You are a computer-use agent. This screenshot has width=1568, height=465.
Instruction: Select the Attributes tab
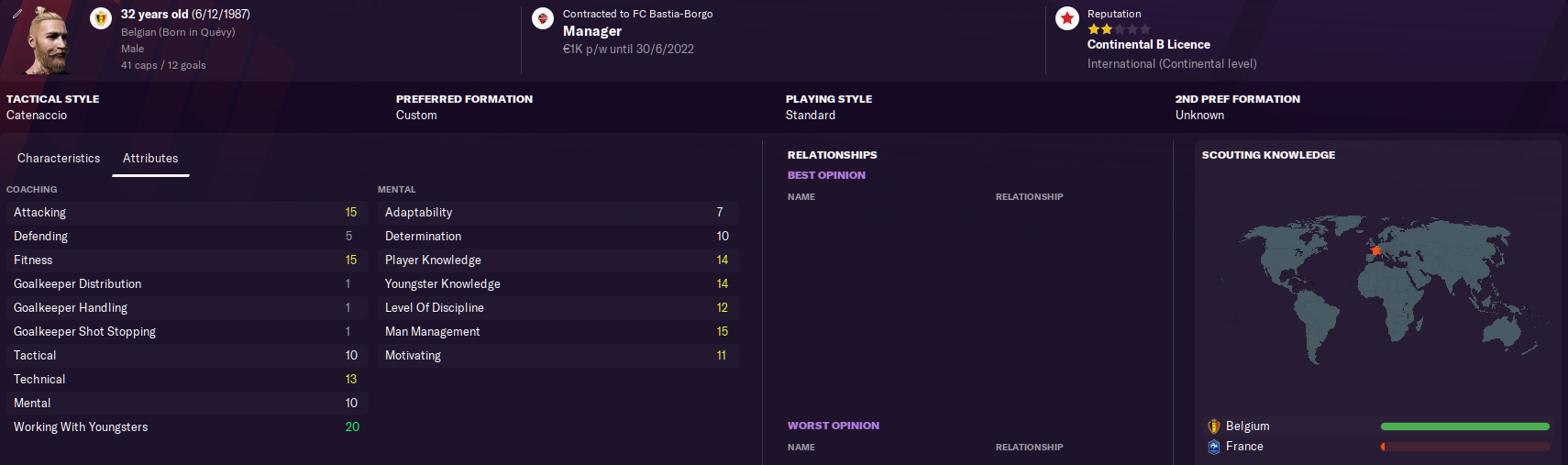tap(150, 159)
